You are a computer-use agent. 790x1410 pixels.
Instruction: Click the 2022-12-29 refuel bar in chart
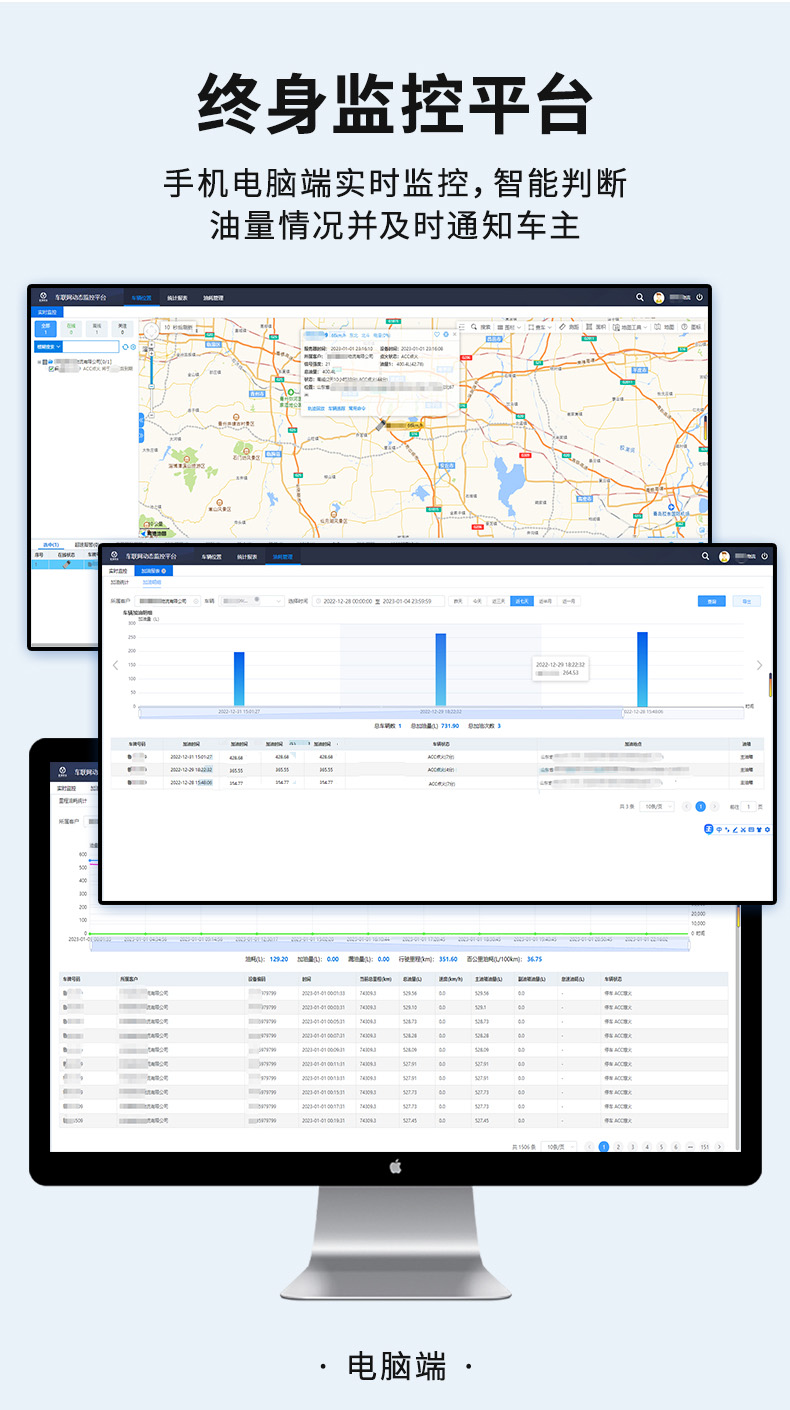pos(440,669)
